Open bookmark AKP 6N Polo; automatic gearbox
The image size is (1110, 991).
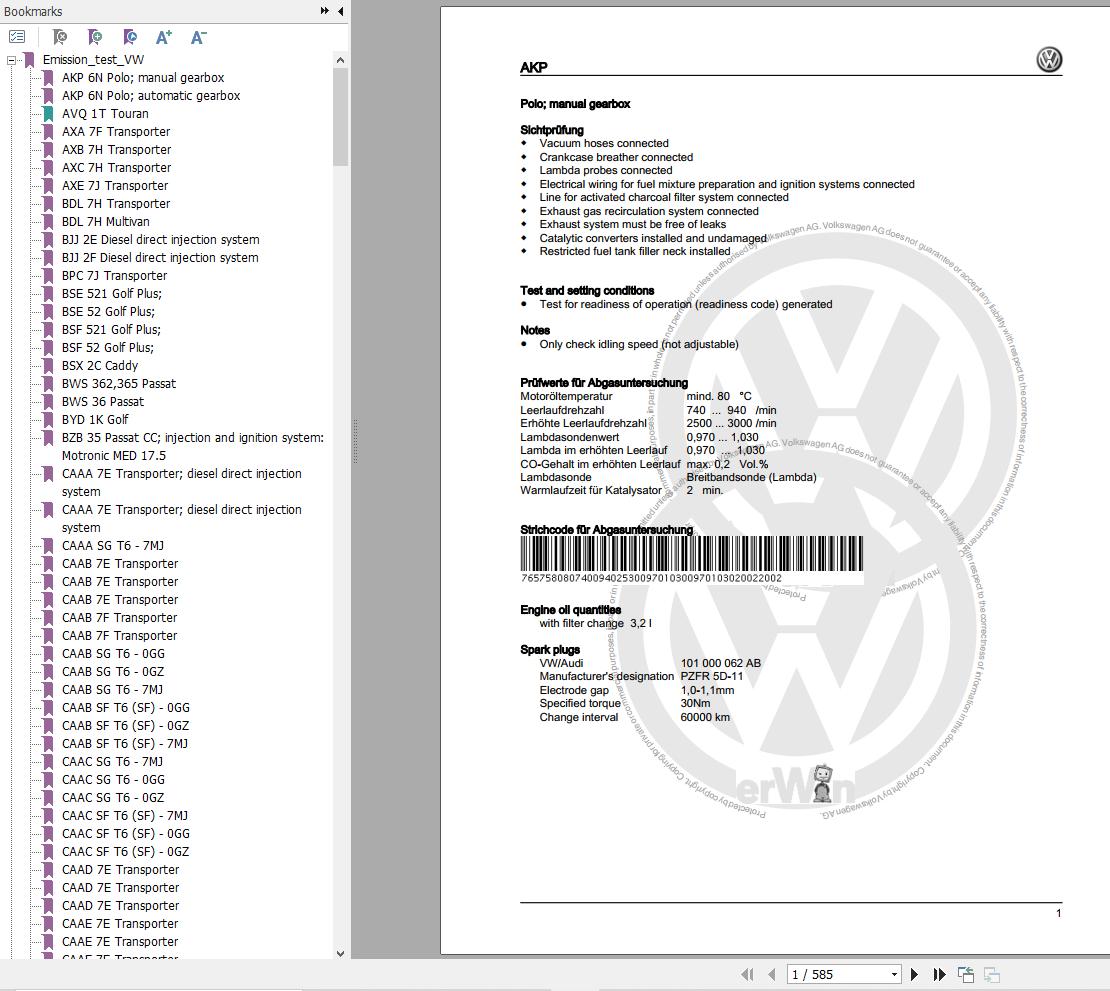click(x=151, y=96)
